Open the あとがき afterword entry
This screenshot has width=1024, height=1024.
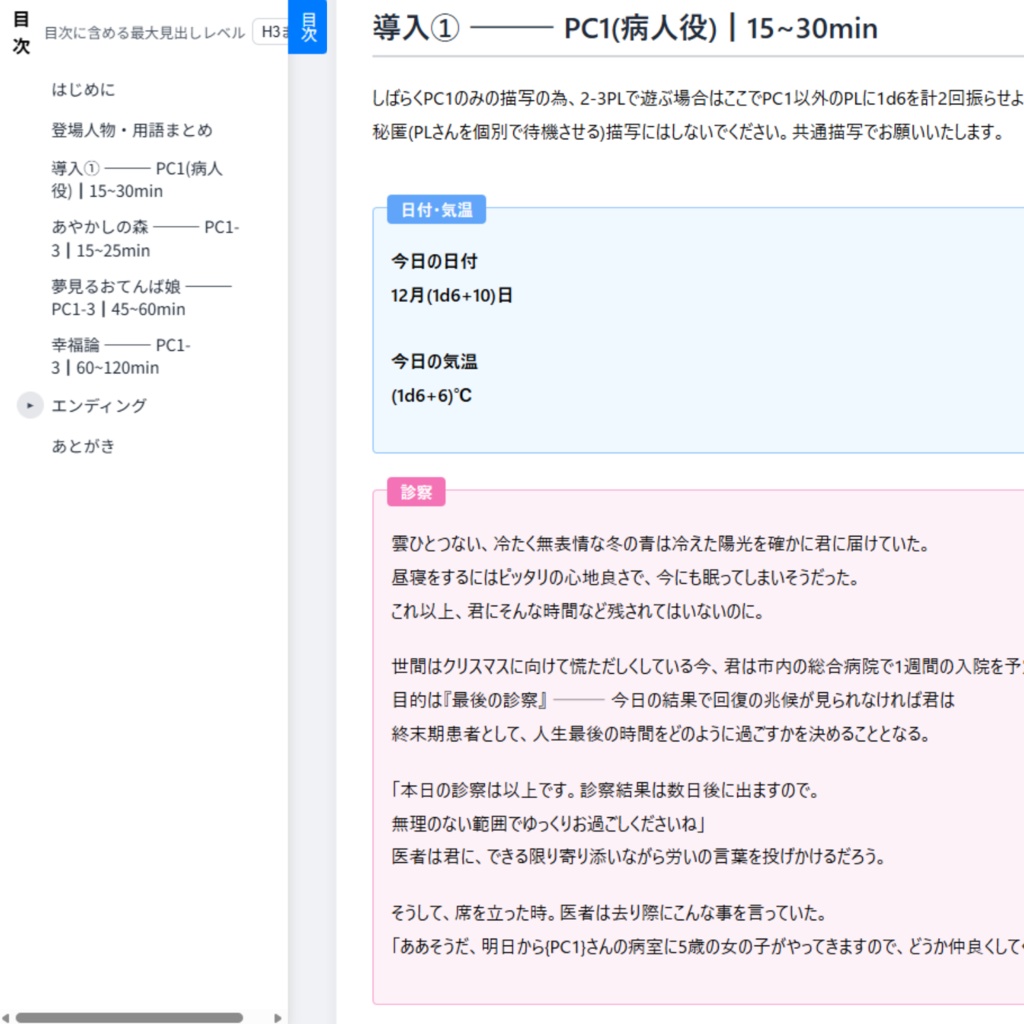pyautogui.click(x=80, y=446)
